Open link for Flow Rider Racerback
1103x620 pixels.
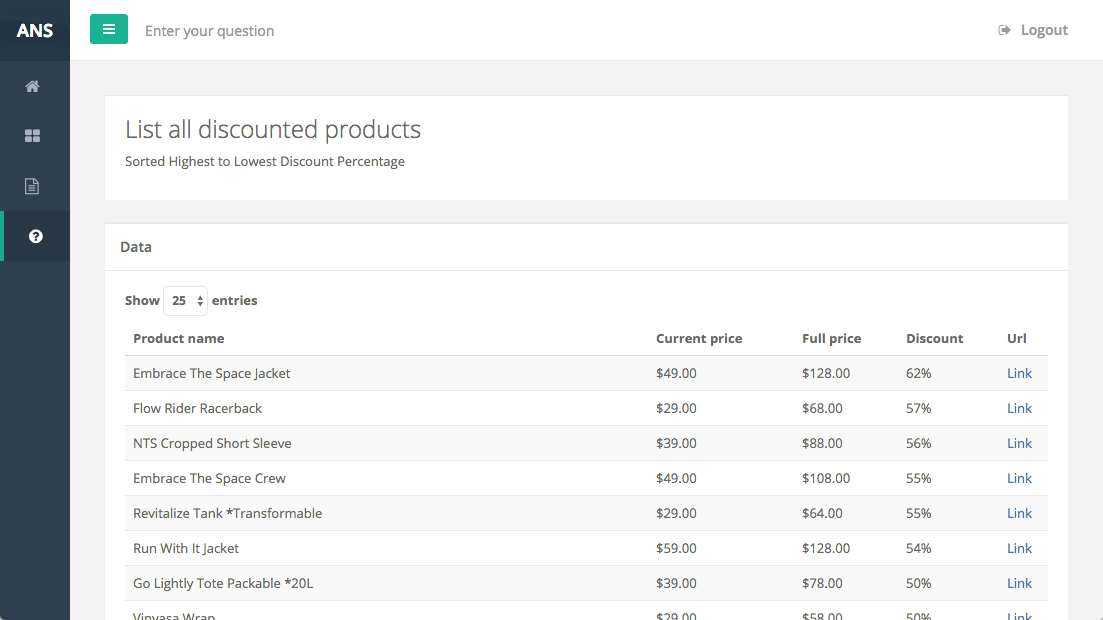tap(1019, 408)
